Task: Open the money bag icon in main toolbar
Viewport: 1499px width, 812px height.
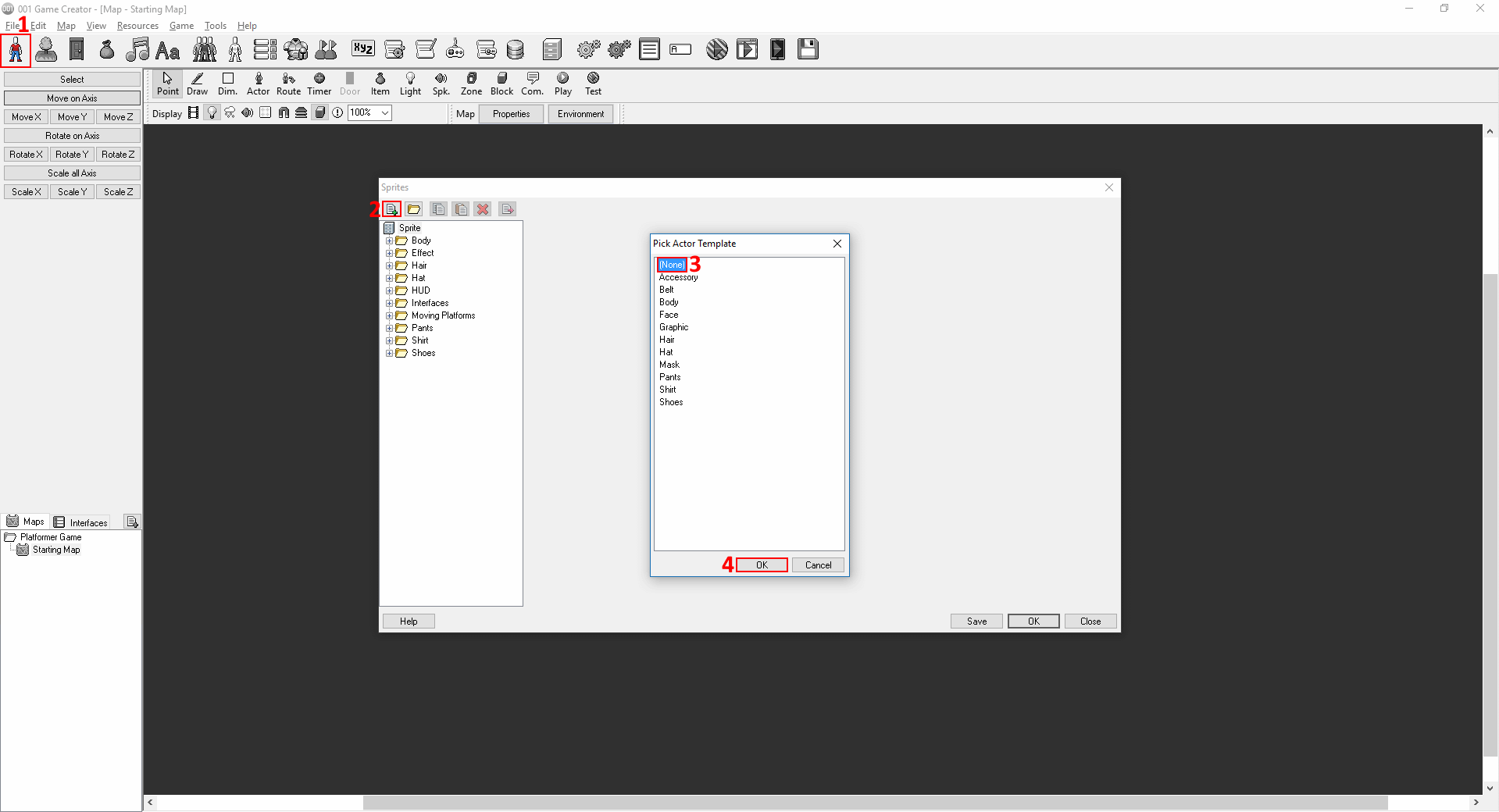Action: point(107,50)
